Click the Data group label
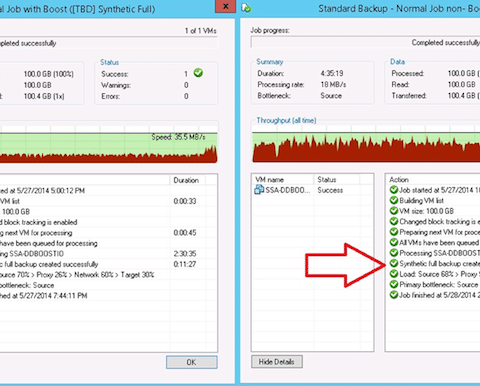The height and width of the screenshot is (386, 480). click(x=397, y=62)
